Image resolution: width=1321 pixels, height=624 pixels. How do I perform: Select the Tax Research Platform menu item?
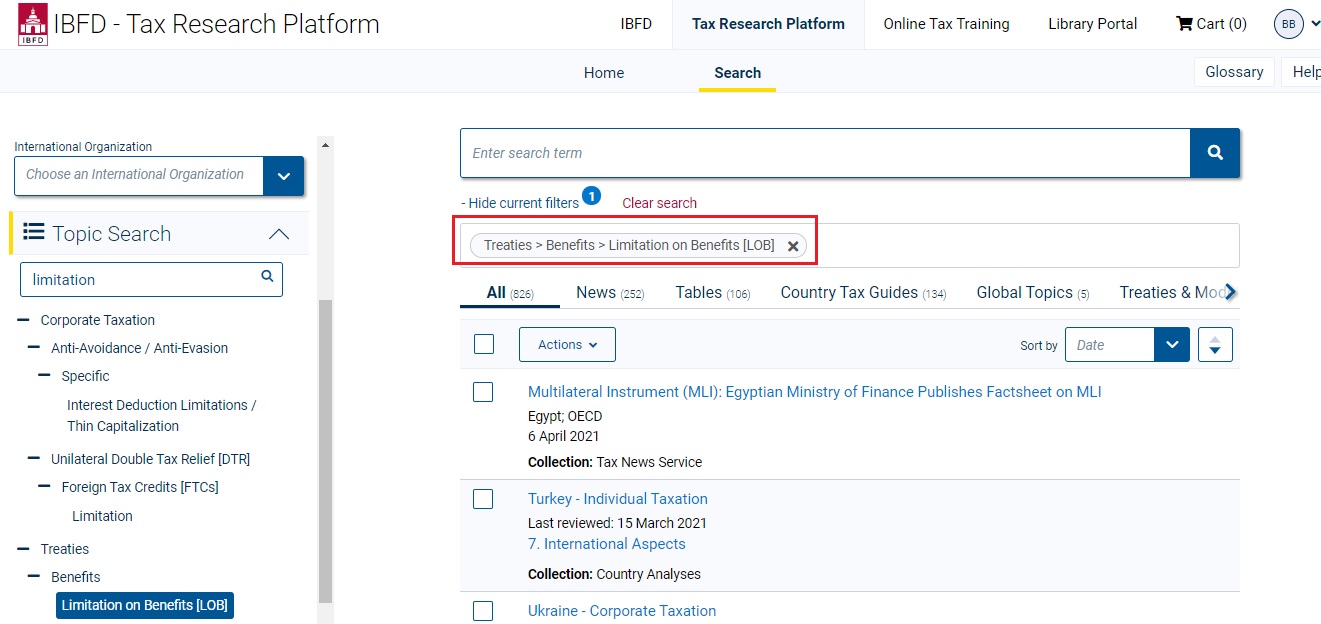pos(768,24)
